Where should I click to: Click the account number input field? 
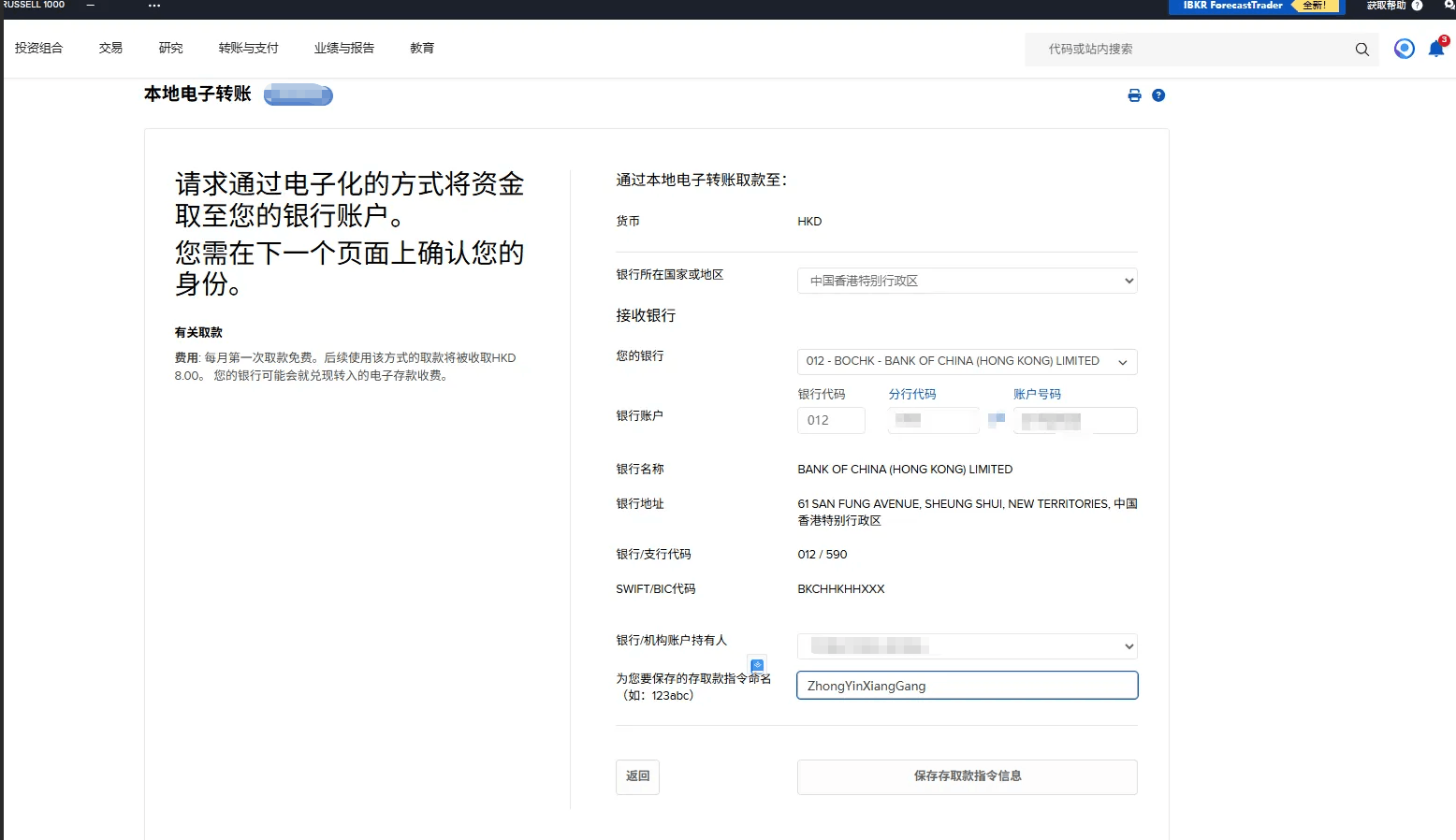[1075, 420]
